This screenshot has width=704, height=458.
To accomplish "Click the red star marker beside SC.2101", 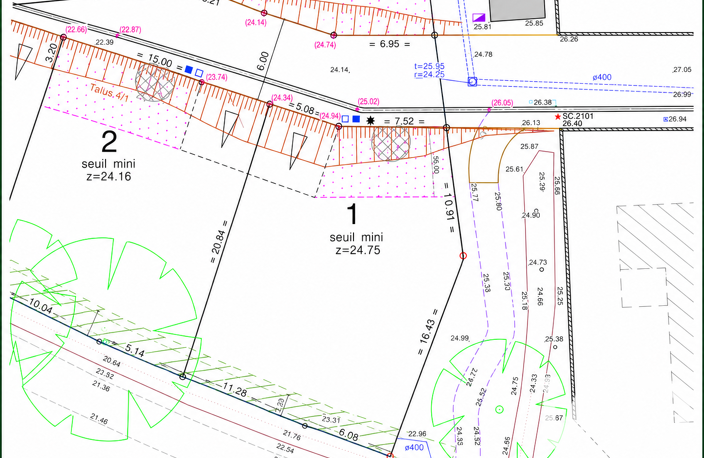I will (558, 117).
